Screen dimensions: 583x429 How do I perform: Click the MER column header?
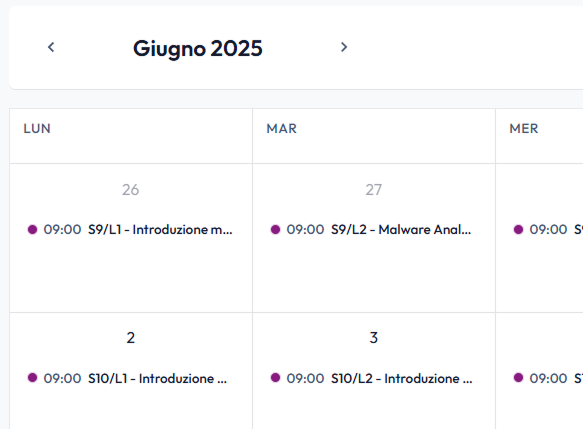point(524,129)
